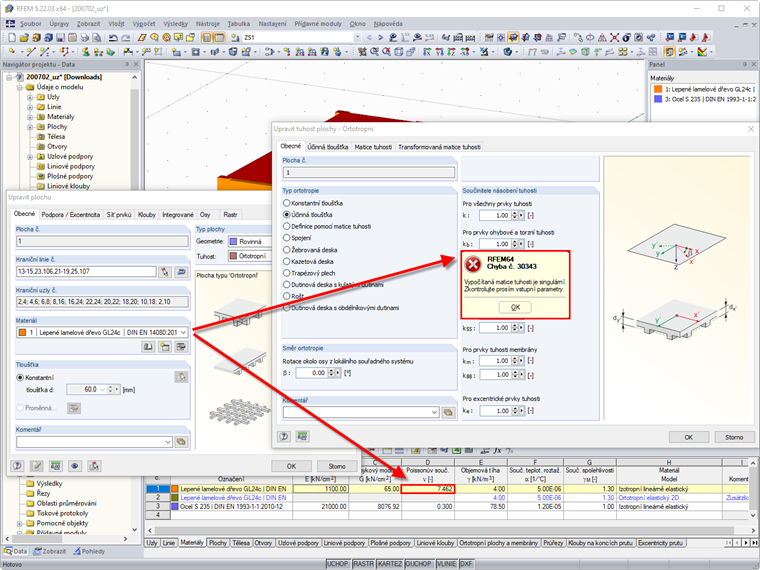Click the new line tool icon
760x570 pixels.
31,51
